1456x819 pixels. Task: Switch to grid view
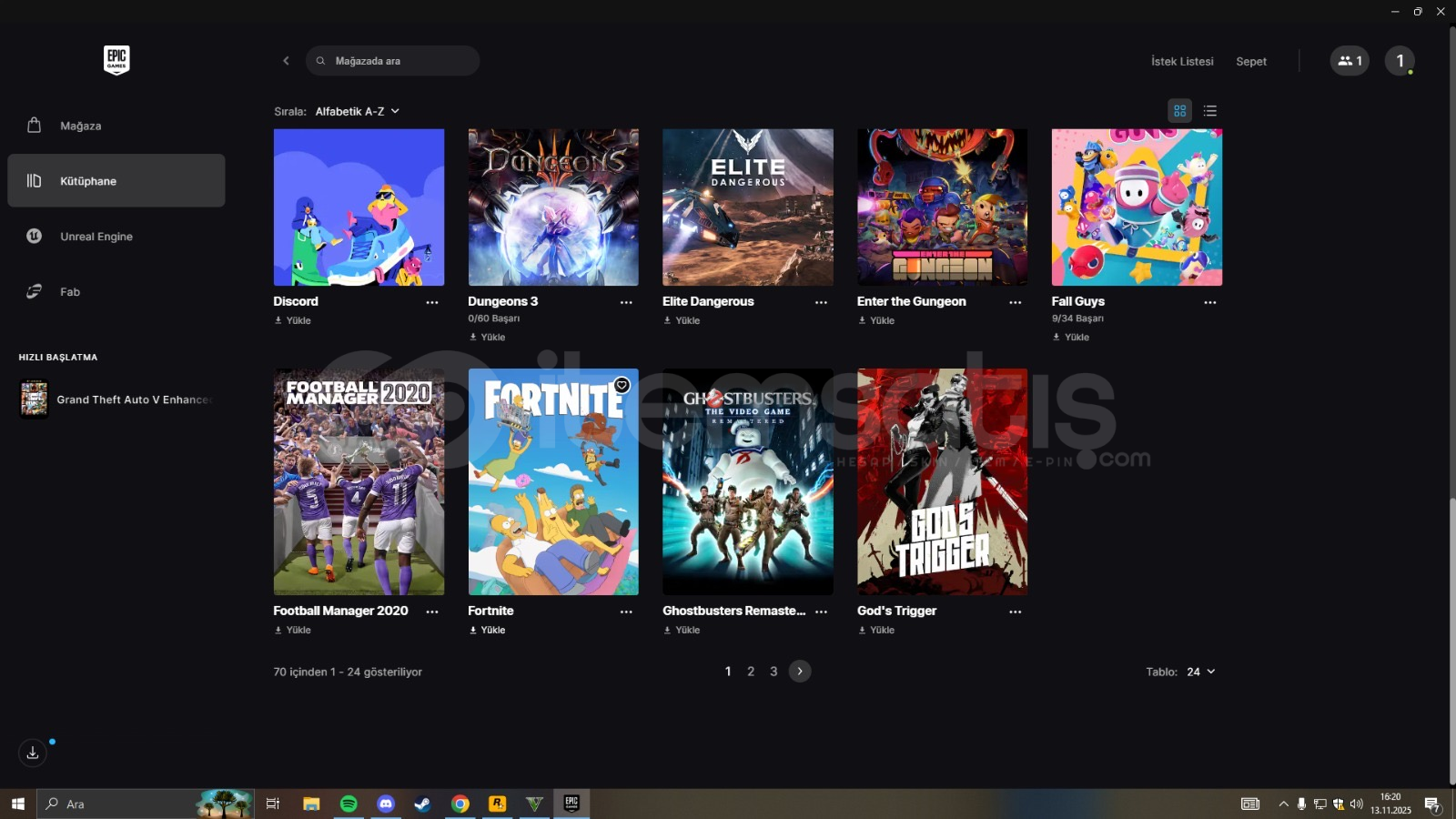click(x=1180, y=111)
